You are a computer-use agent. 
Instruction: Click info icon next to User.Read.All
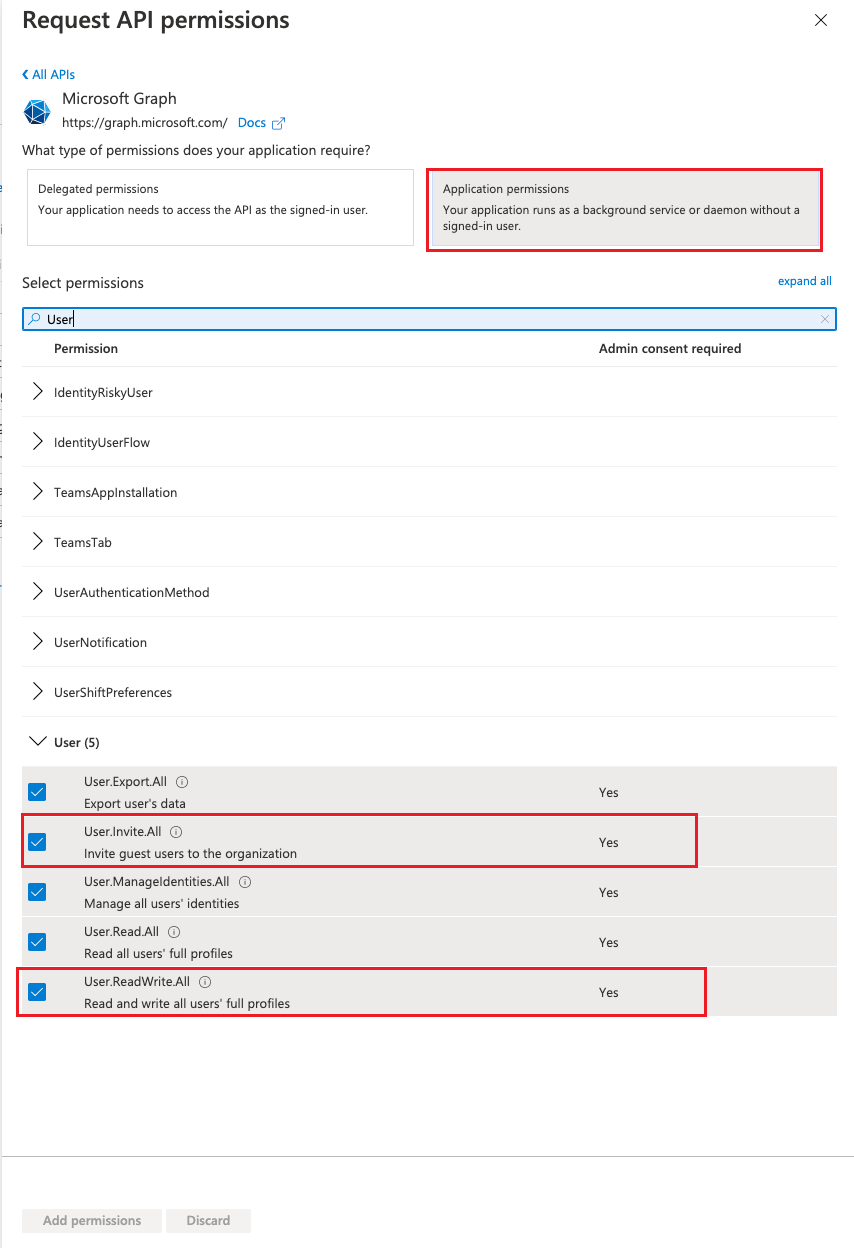point(174,932)
